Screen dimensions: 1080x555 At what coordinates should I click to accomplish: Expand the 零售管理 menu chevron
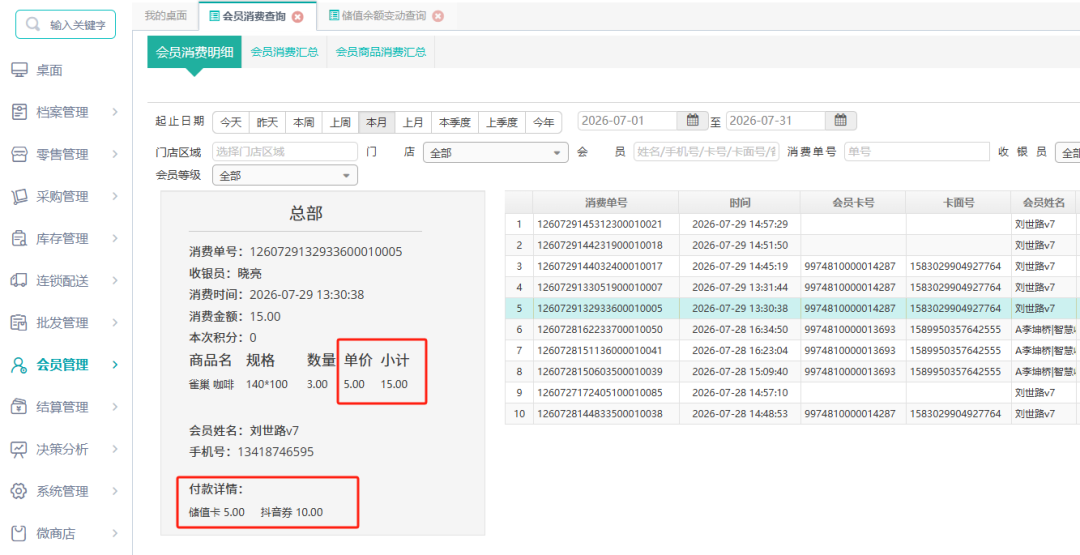point(115,154)
